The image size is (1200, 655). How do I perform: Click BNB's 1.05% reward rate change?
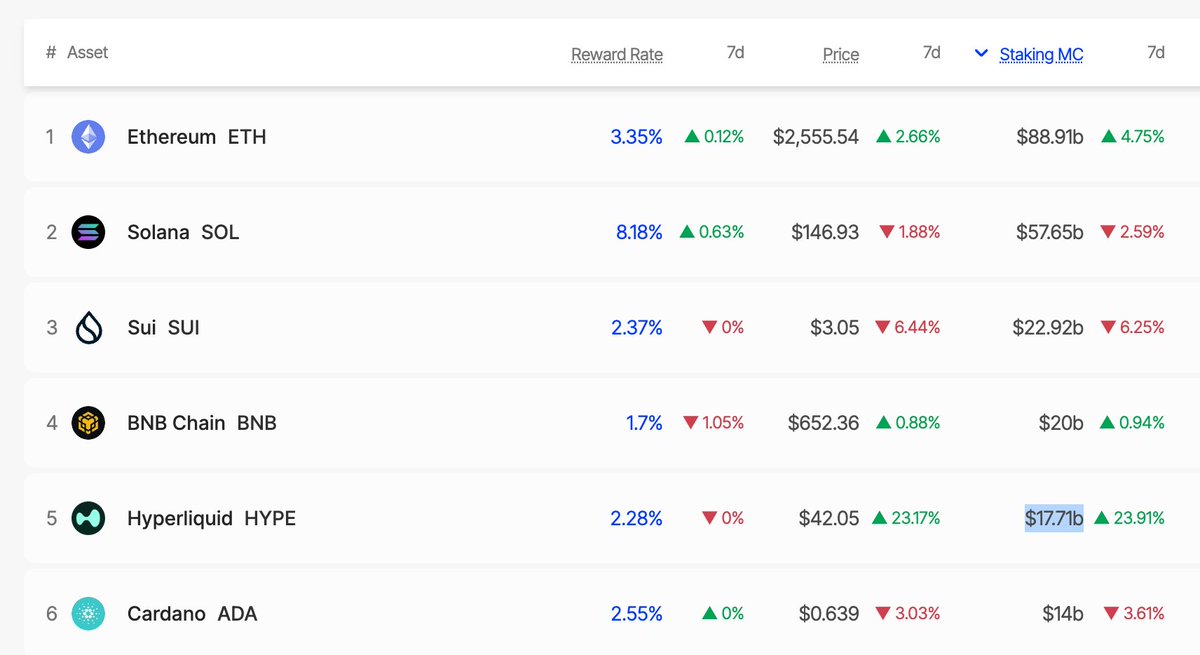click(x=714, y=423)
